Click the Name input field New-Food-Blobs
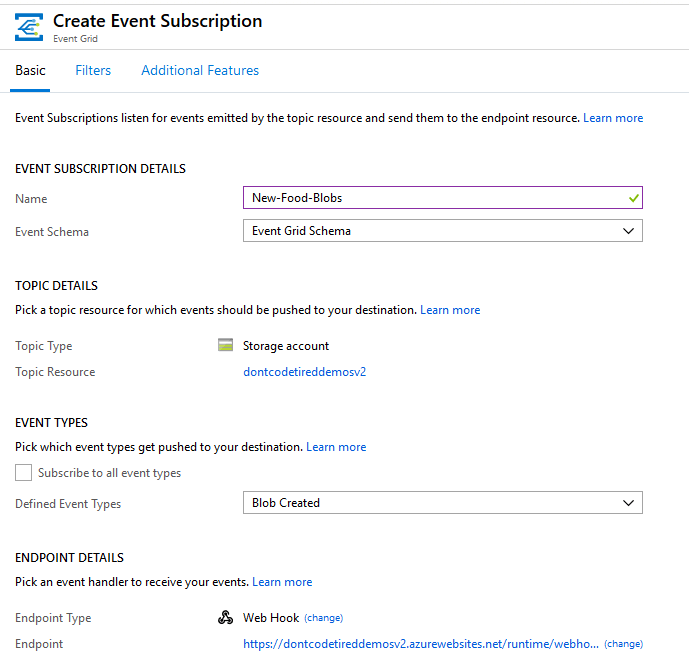Viewport: 689px width, 671px height. (443, 198)
